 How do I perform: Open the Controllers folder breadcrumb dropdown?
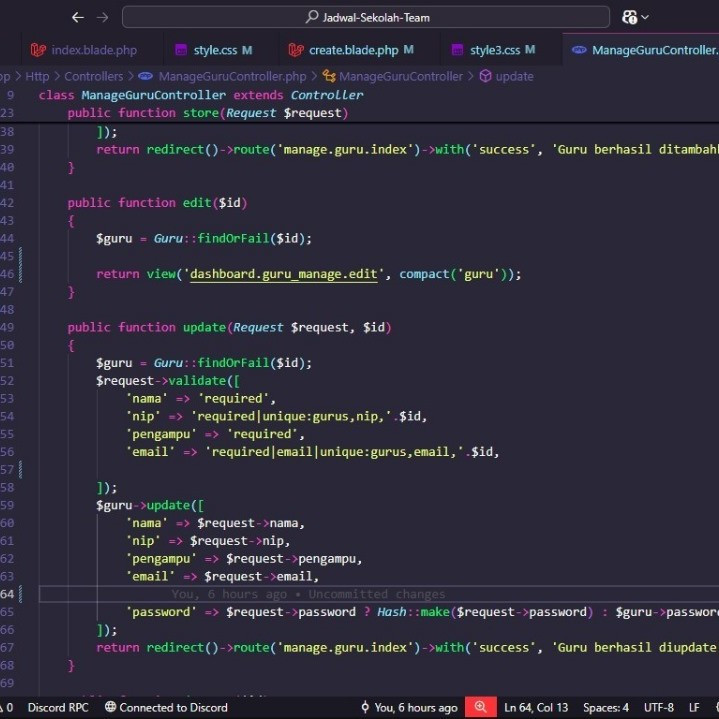pyautogui.click(x=93, y=76)
